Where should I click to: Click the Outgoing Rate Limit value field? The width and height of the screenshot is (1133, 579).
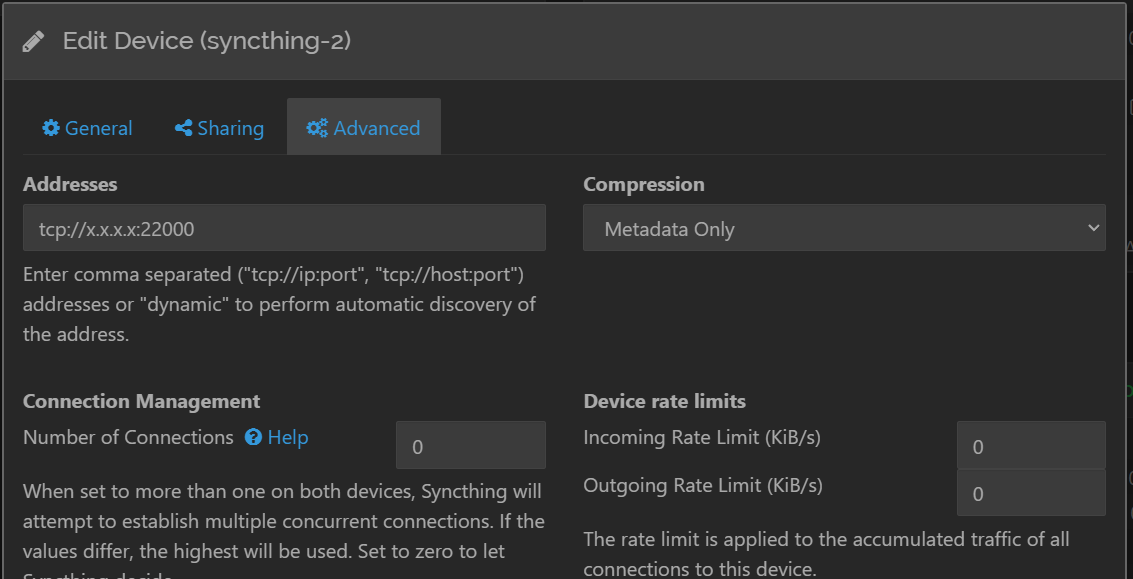pyautogui.click(x=1030, y=493)
